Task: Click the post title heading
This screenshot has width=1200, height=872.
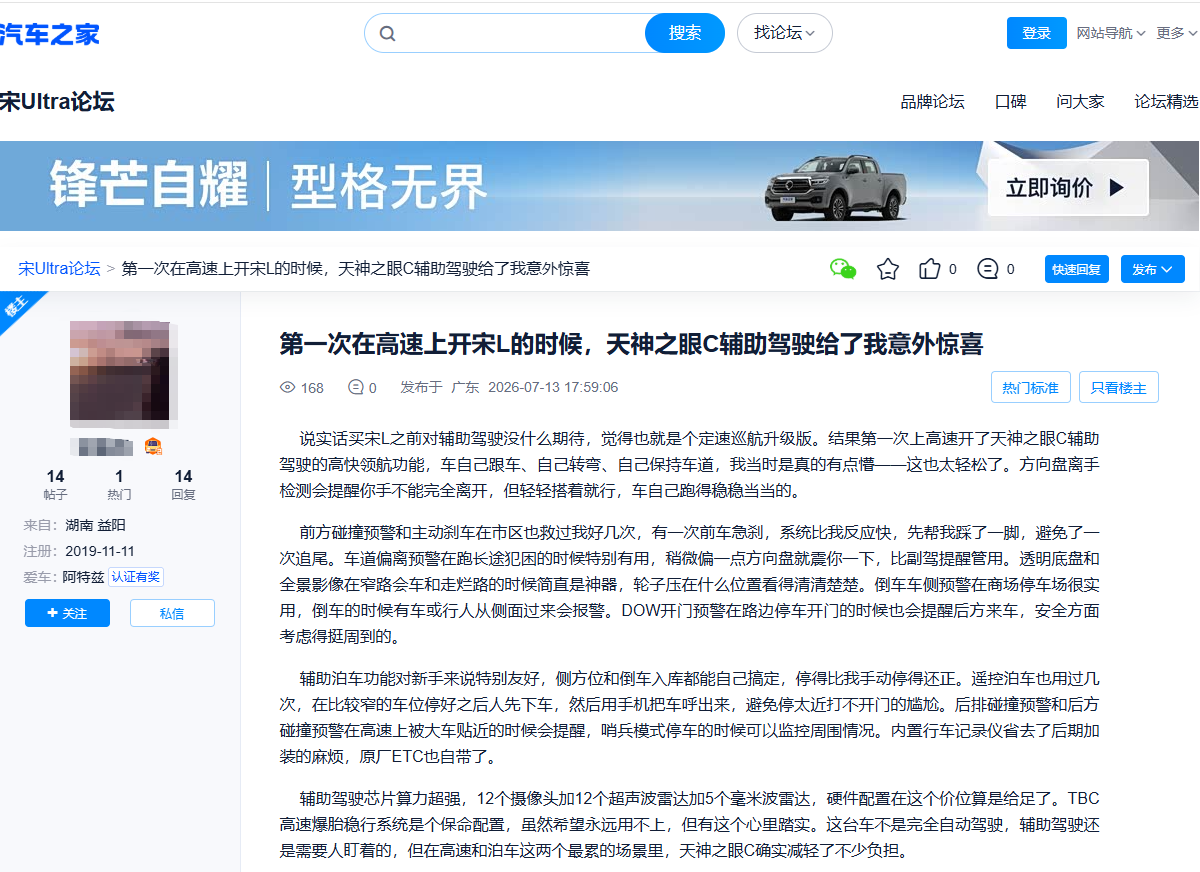Action: 631,344
